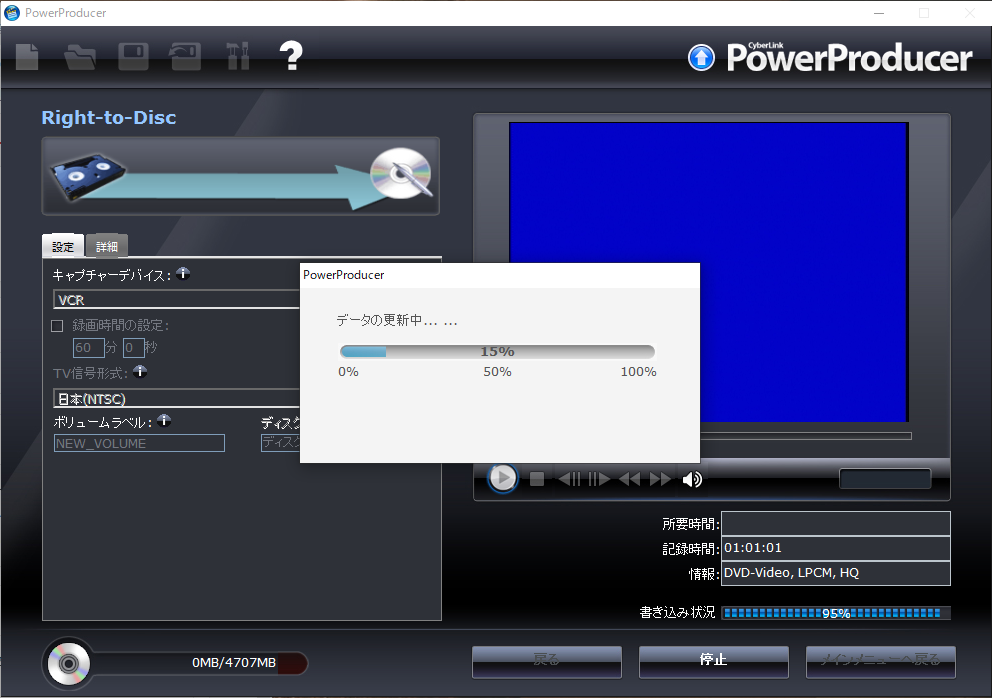Viewport: 992px width, 698px height.
Task: Click the Right-to-Disc heading
Action: pyautogui.click(x=109, y=118)
